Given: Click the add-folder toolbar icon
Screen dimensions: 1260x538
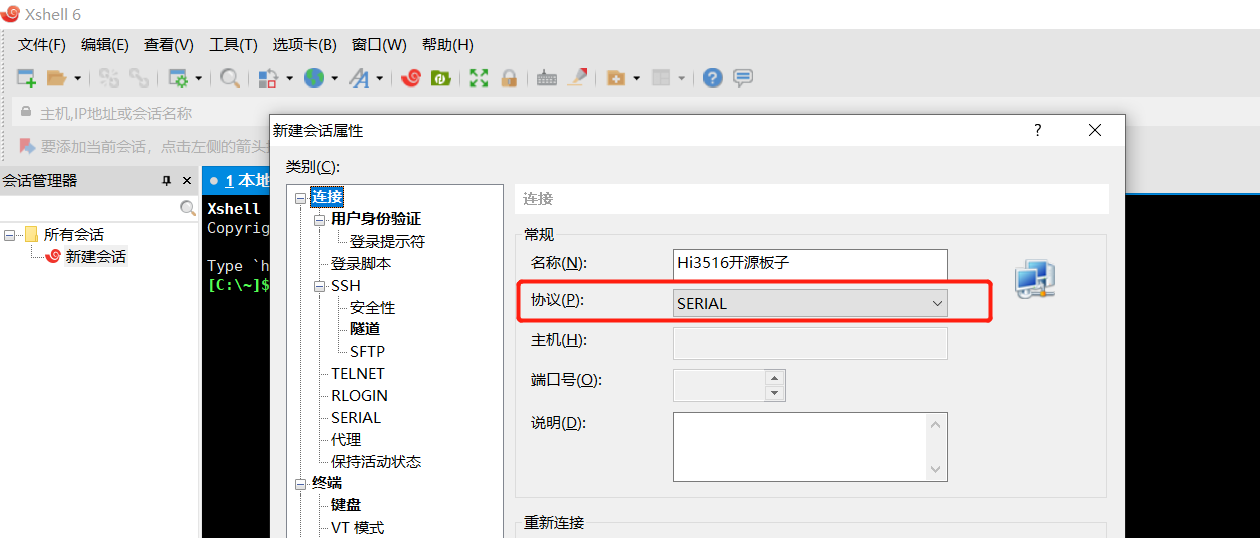Looking at the screenshot, I should click(x=615, y=78).
